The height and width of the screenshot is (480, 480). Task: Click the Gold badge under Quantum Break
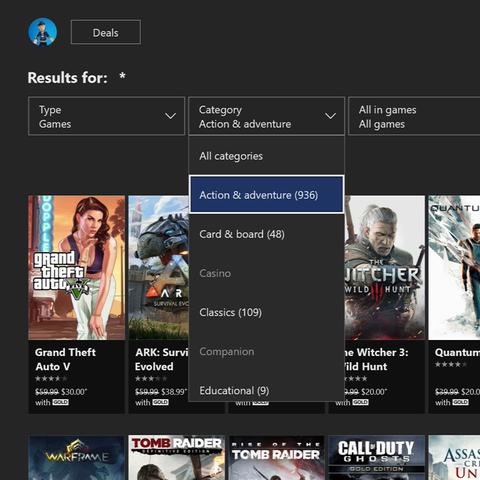(x=460, y=403)
